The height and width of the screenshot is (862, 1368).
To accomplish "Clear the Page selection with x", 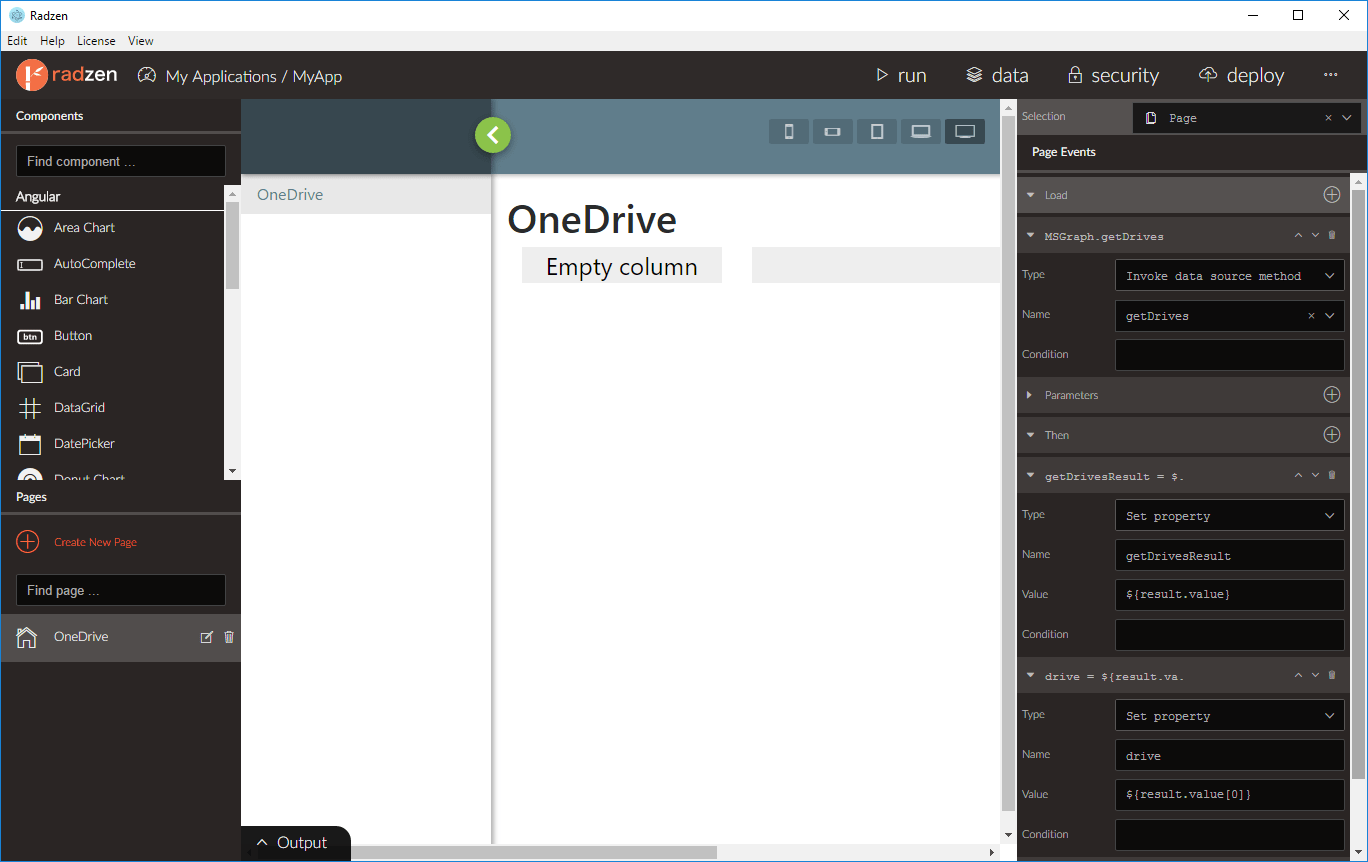I will [x=1328, y=118].
